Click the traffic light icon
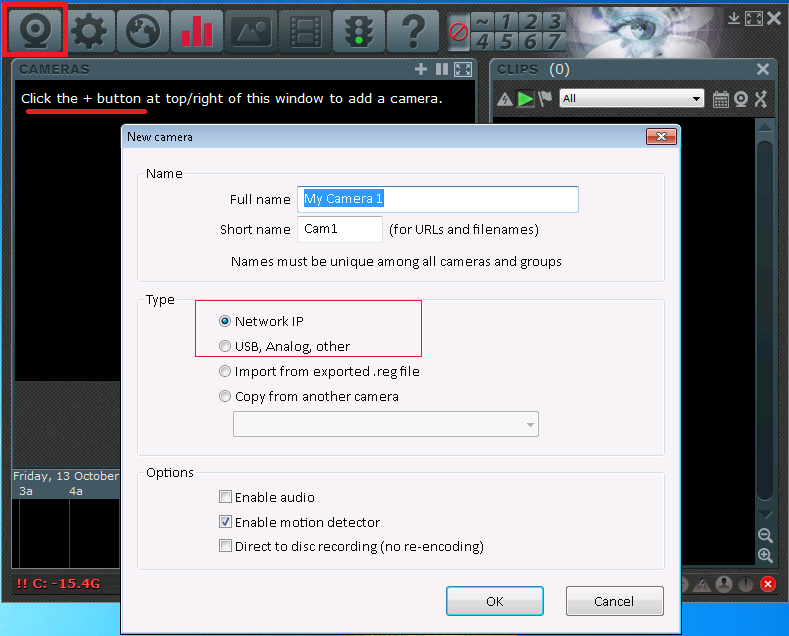789x636 pixels. click(x=358, y=32)
